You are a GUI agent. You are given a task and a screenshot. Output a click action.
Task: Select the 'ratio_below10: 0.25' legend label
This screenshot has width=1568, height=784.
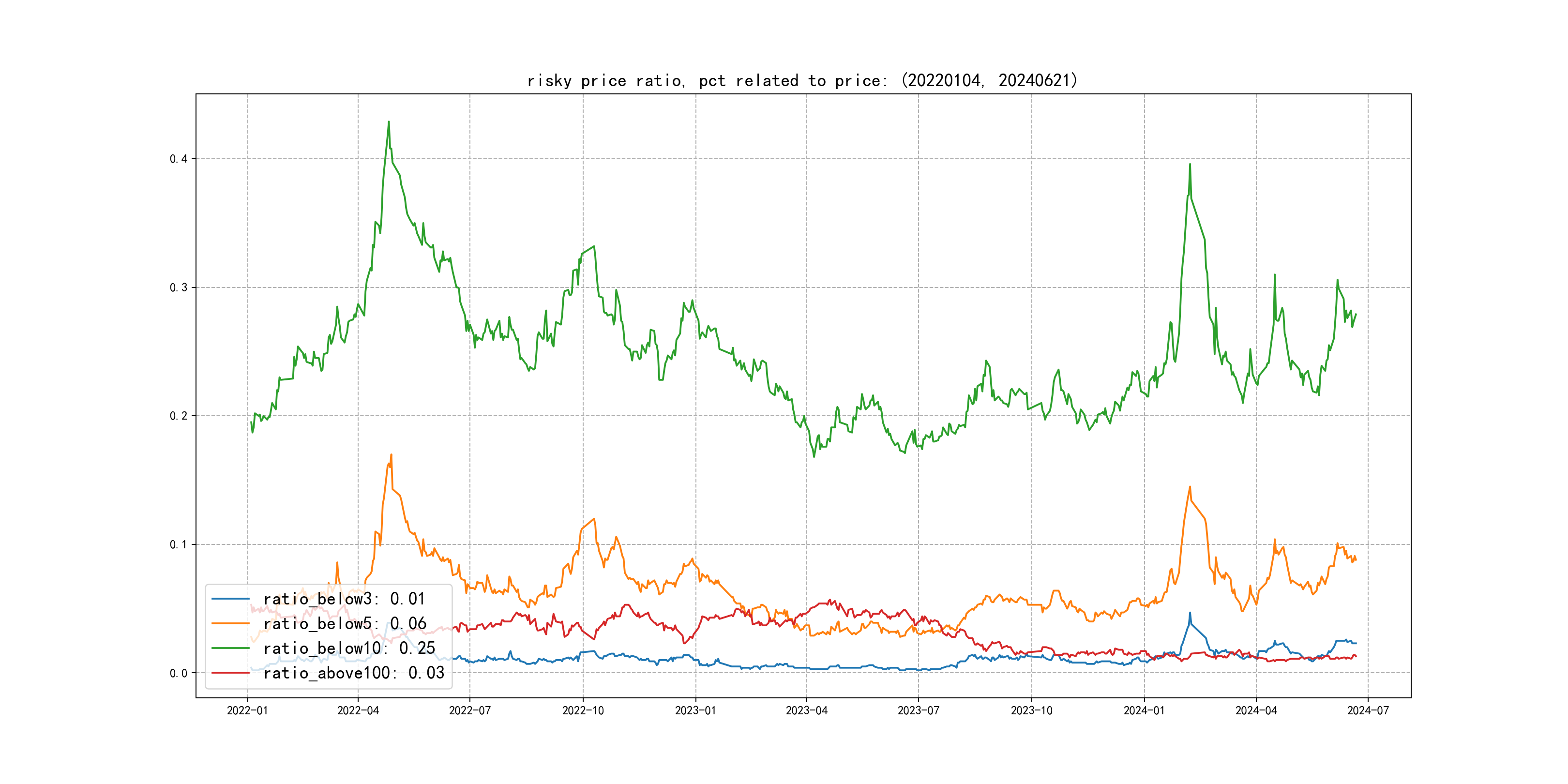pyautogui.click(x=349, y=648)
